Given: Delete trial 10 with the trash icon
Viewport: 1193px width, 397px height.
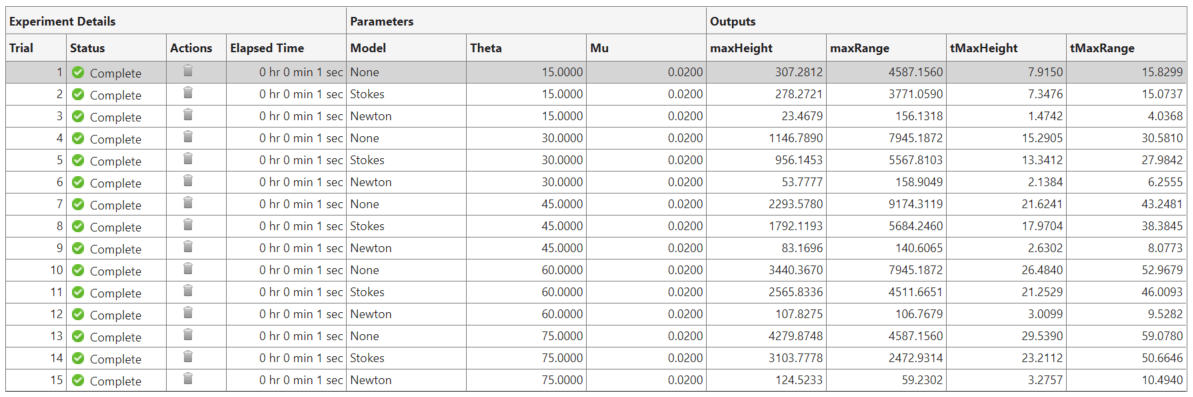Looking at the screenshot, I should pyautogui.click(x=188, y=270).
